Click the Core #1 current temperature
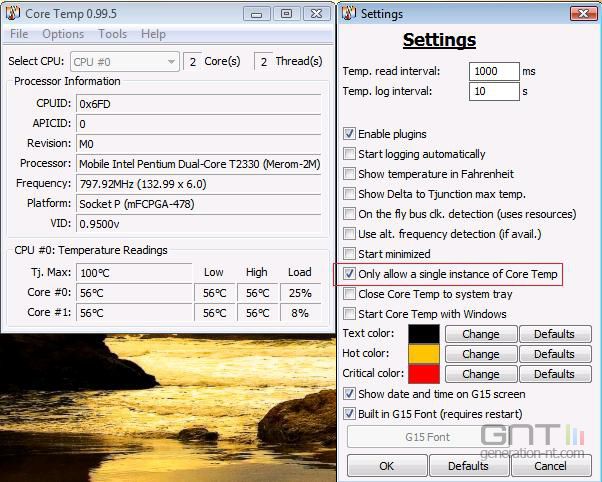Viewport: 602px width, 482px height. click(x=134, y=313)
